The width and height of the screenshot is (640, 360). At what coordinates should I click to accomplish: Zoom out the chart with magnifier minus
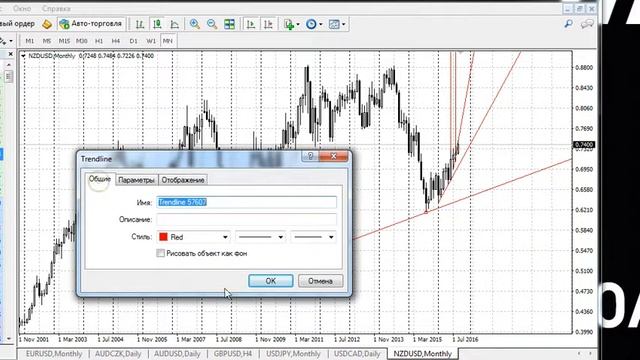coord(212,24)
